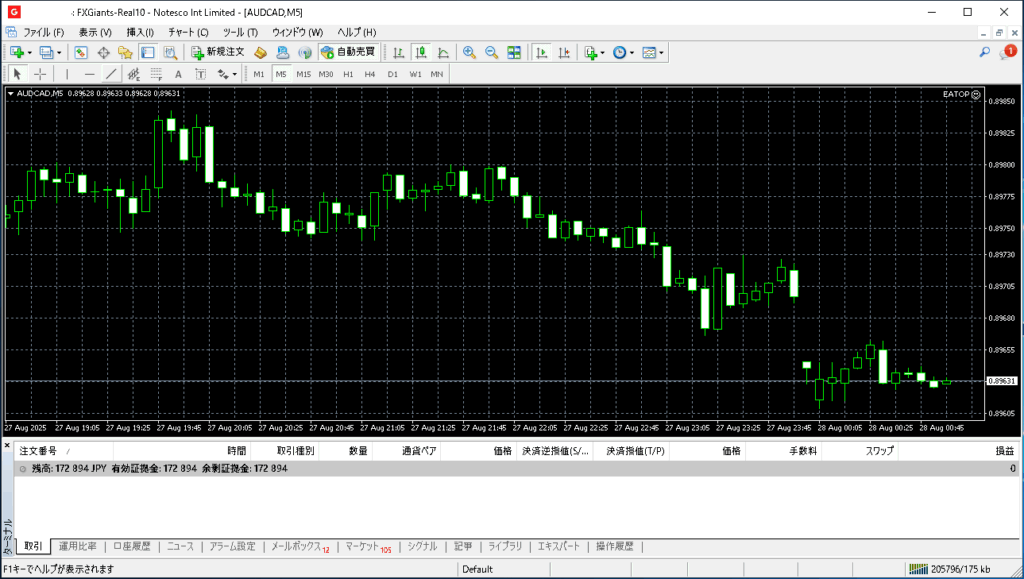Image resolution: width=1024 pixels, height=579 pixels.
Task: Switch to the 口座履歴 tab
Action: pyautogui.click(x=131, y=546)
